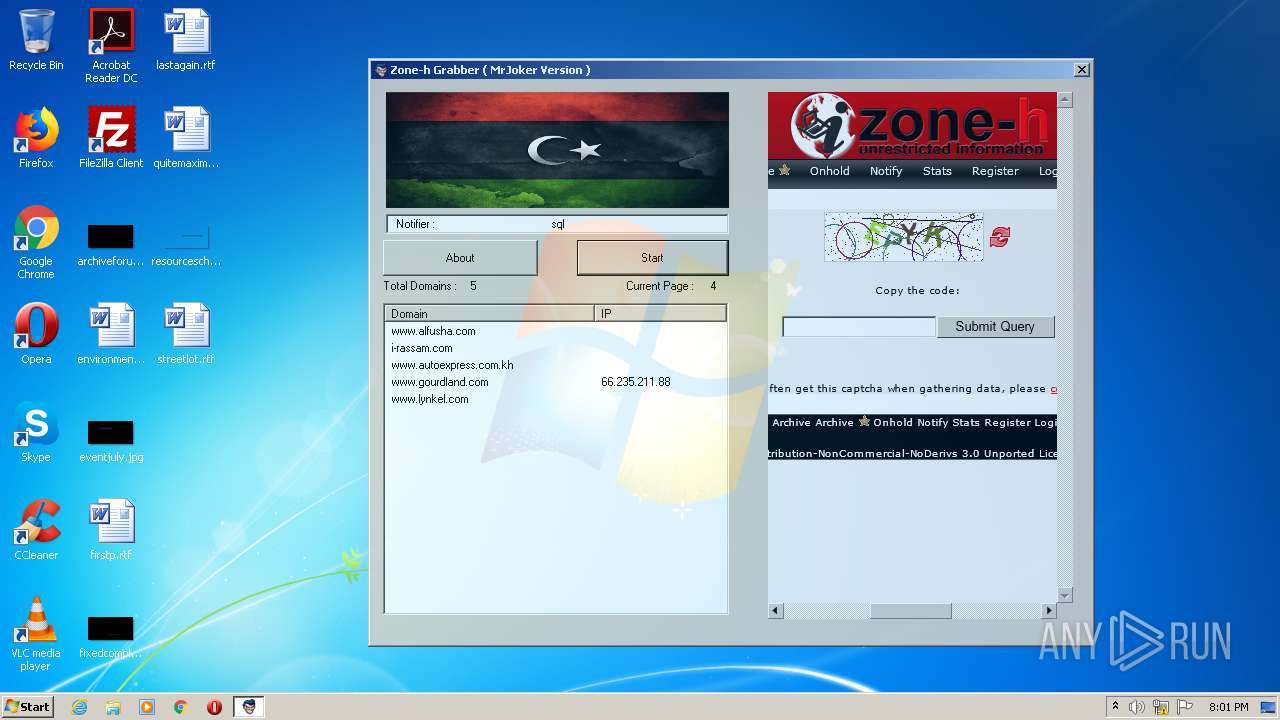1280x720 pixels.
Task: Open streetlot.rtf document
Action: pos(186,334)
